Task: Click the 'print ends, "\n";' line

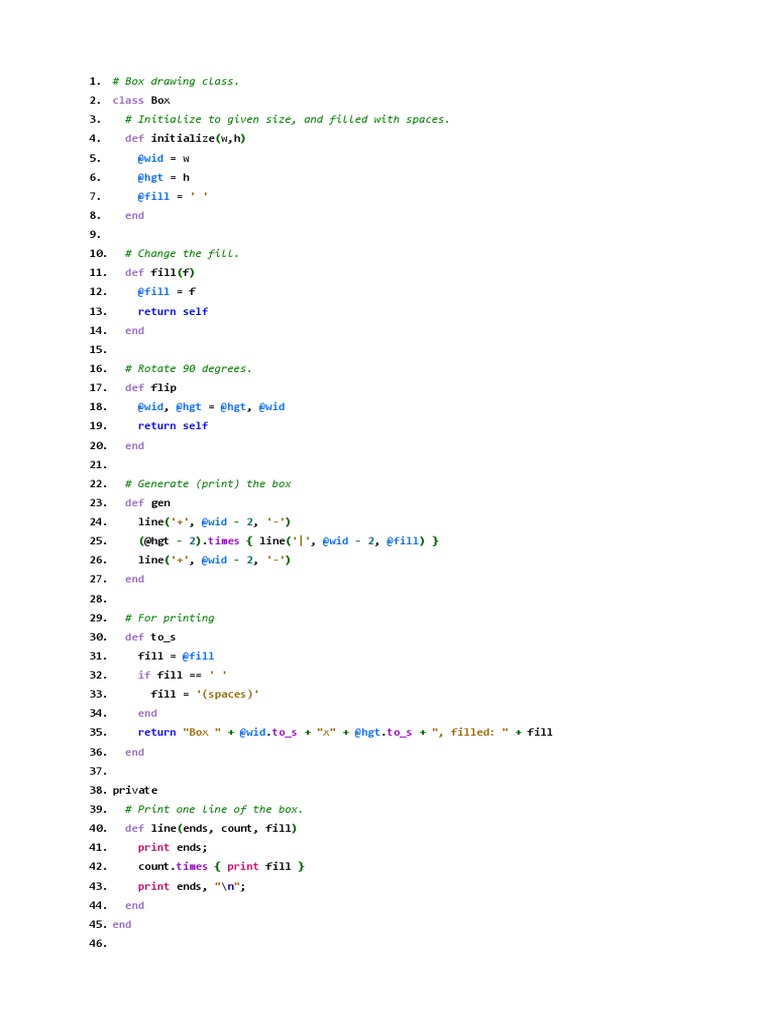Action: pyautogui.click(x=192, y=886)
